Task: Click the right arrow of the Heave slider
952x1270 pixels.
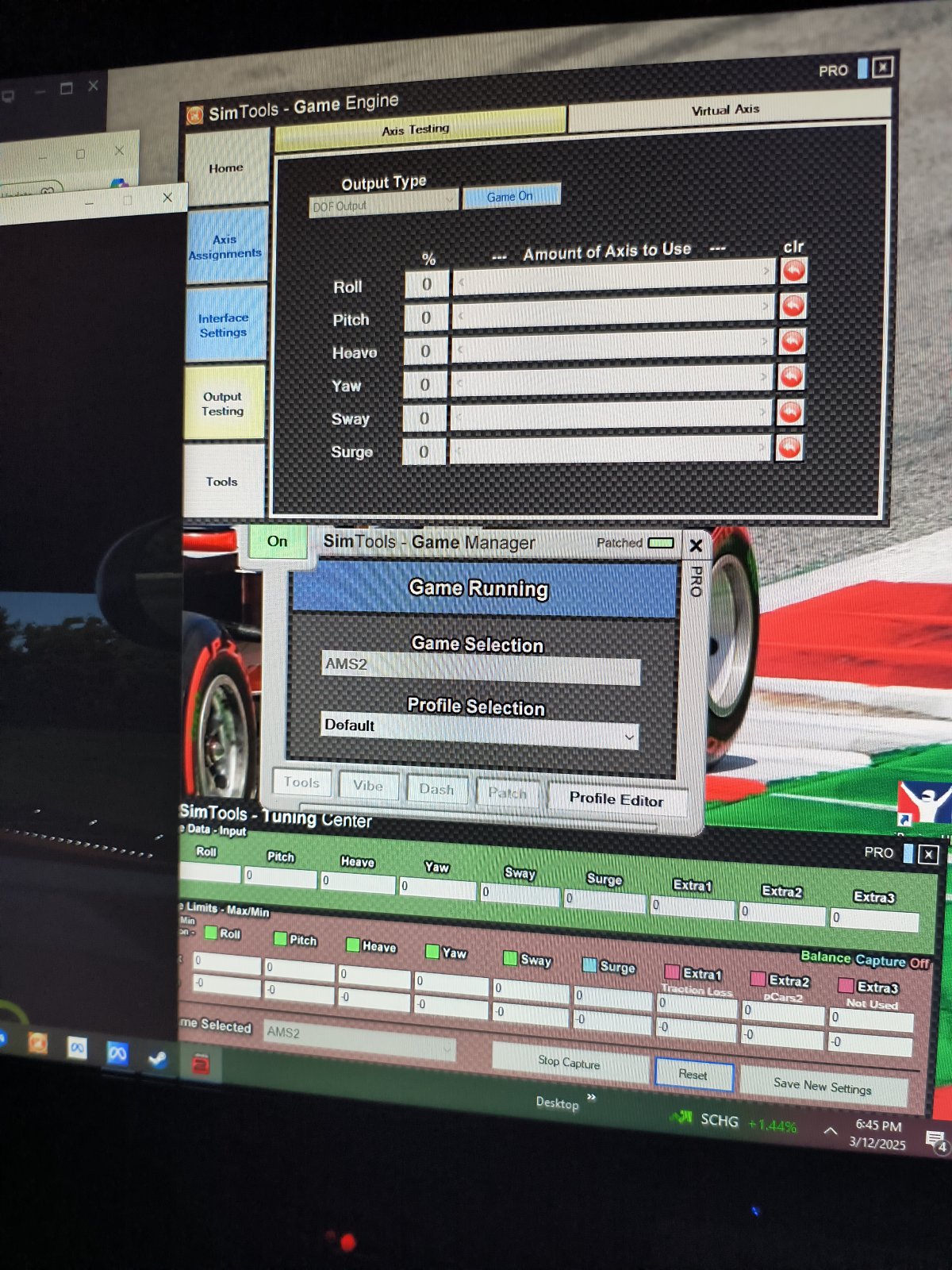Action: [765, 342]
